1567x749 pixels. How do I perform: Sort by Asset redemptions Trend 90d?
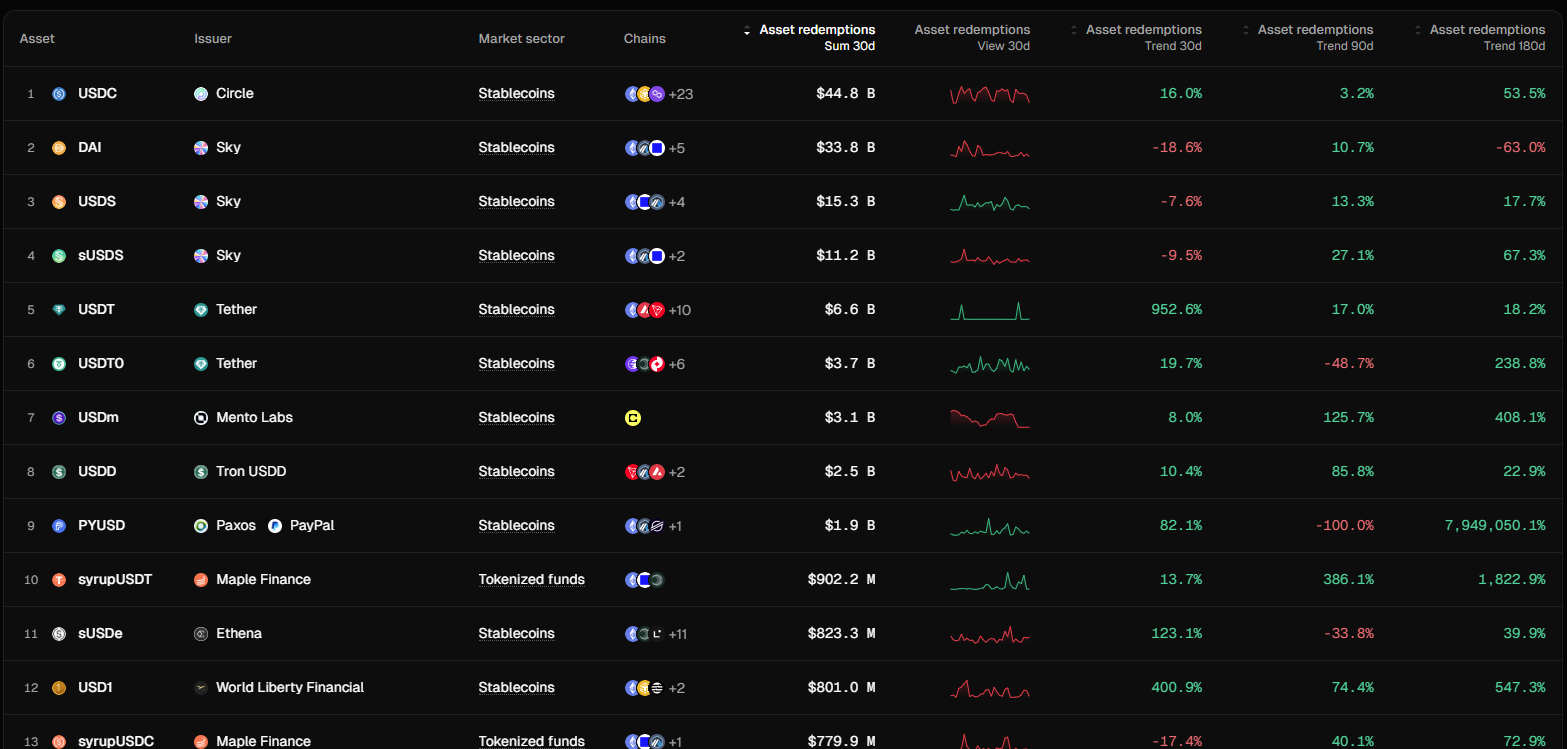tap(1315, 30)
